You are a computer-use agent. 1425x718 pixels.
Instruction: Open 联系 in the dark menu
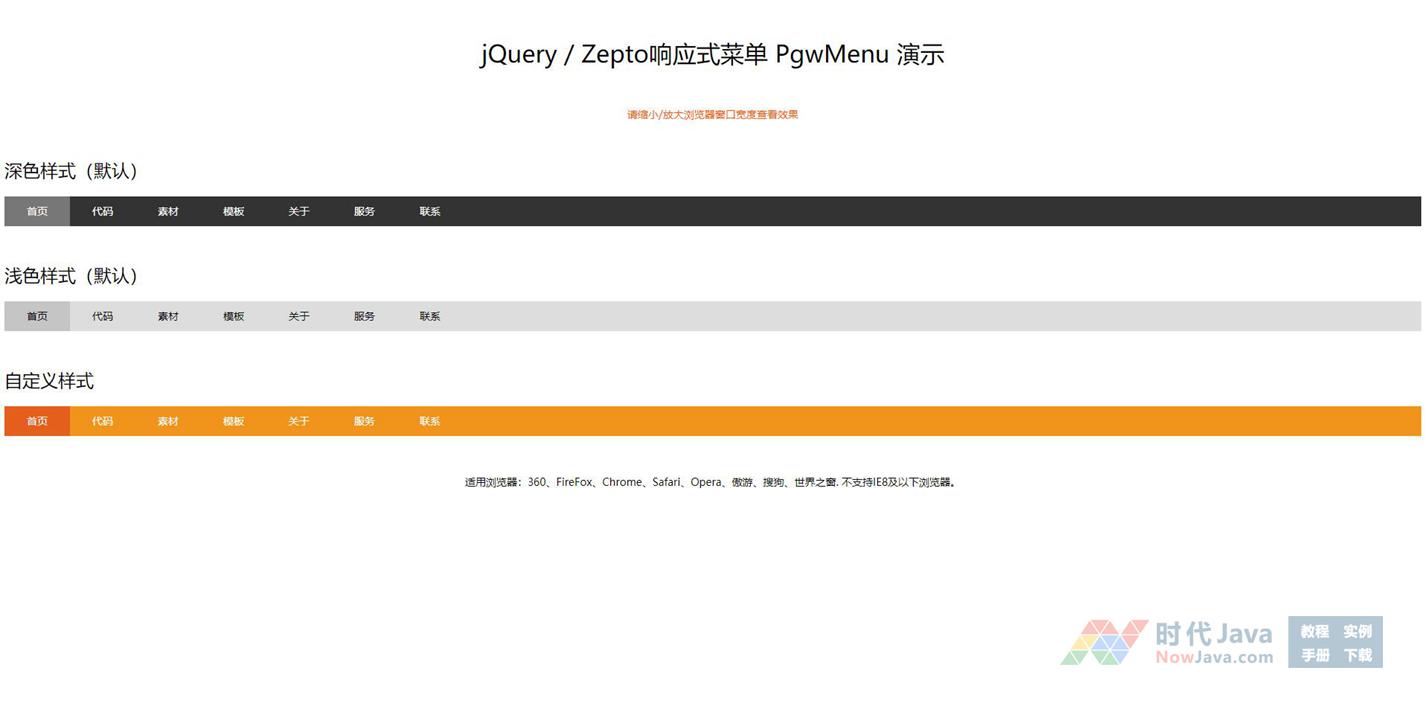[x=430, y=211]
